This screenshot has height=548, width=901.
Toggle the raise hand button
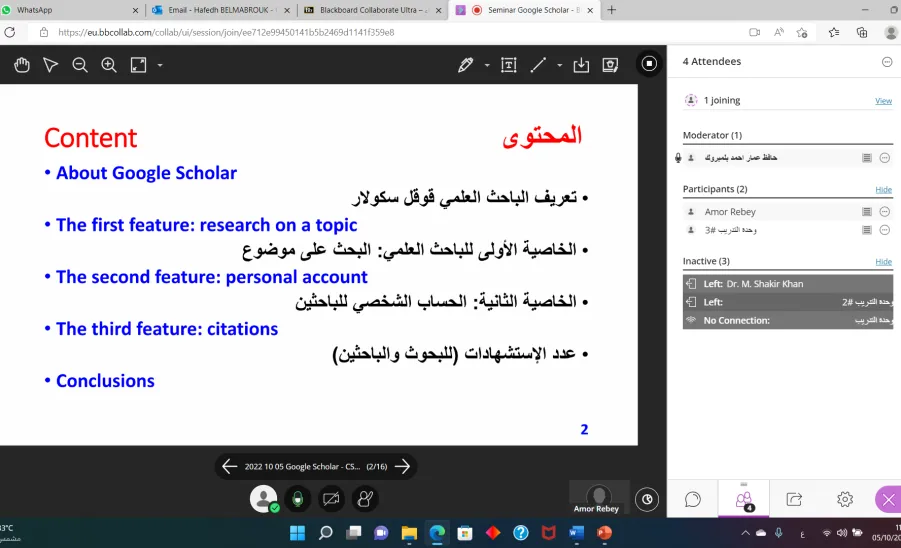[365, 499]
